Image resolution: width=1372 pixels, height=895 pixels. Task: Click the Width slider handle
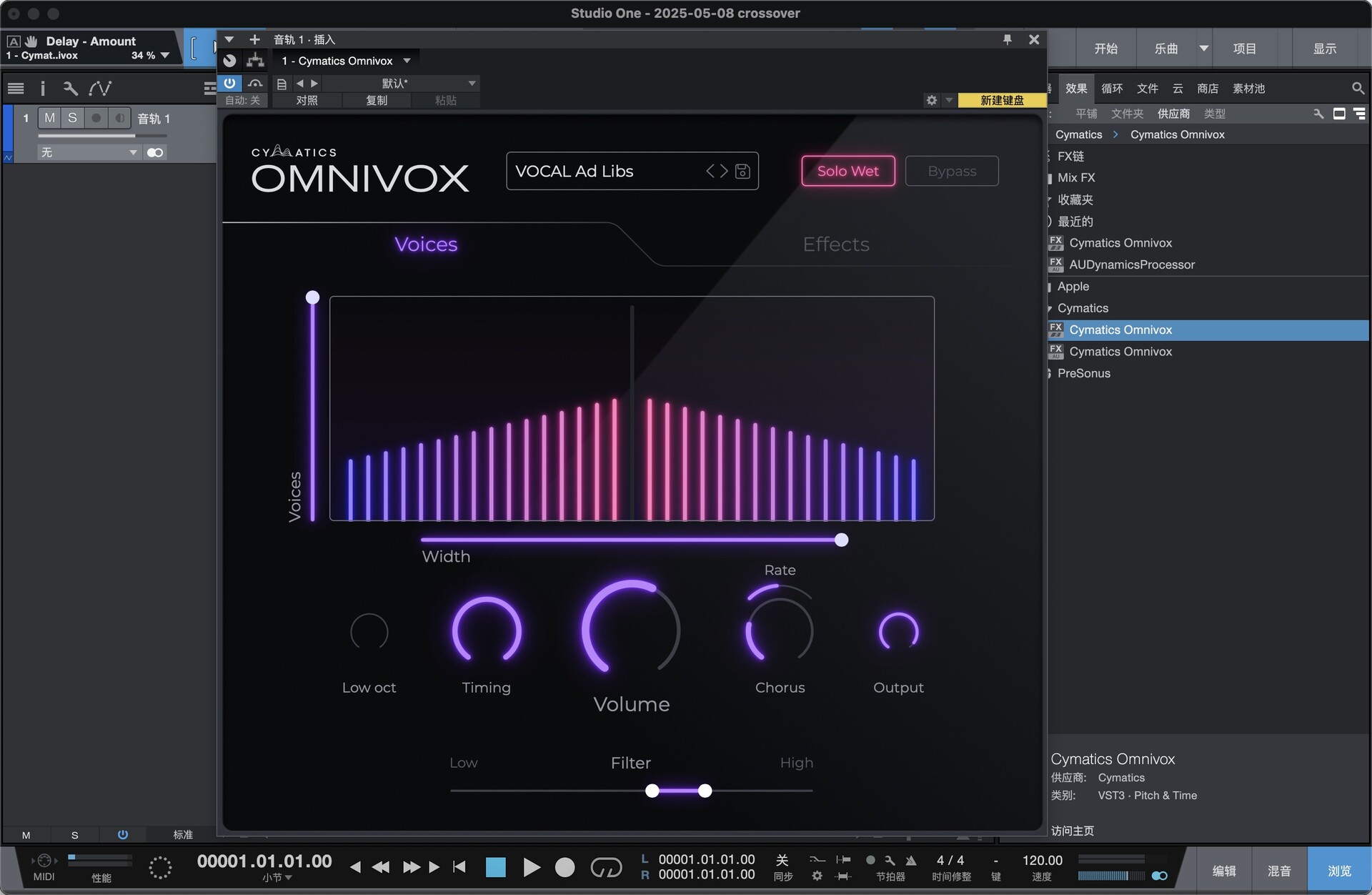842,540
